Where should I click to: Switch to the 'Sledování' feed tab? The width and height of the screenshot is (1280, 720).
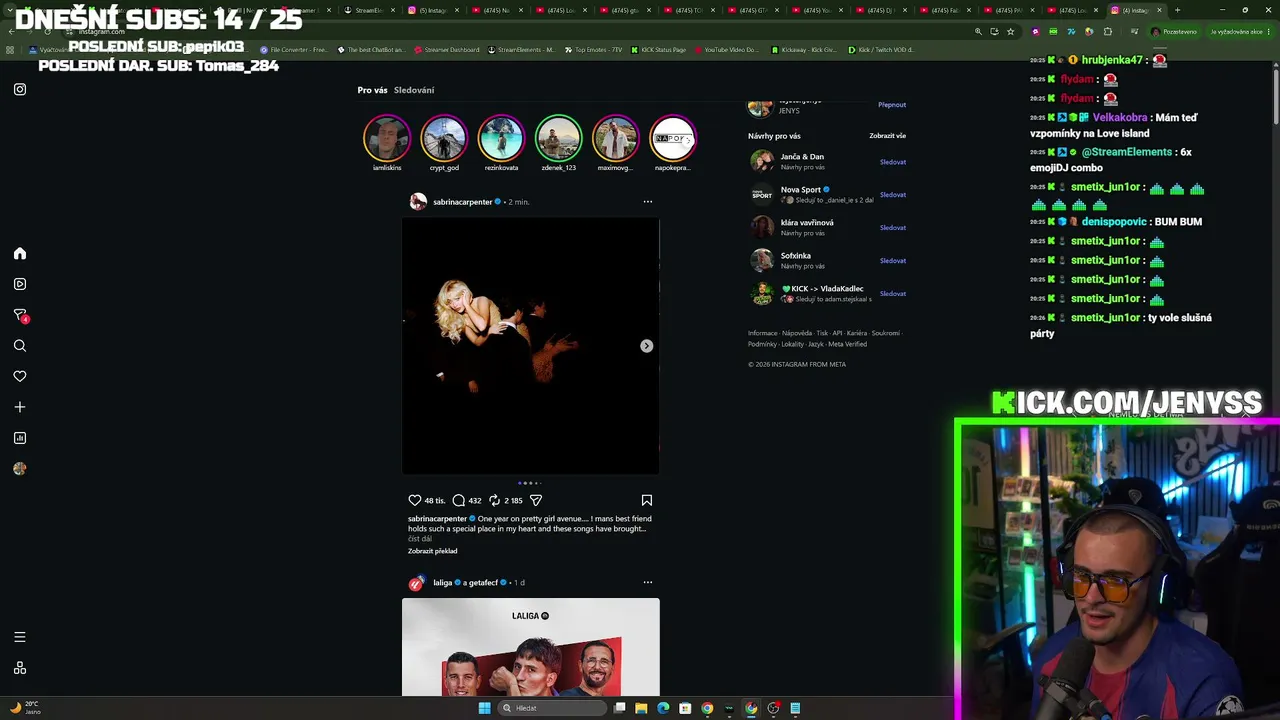coord(414,90)
